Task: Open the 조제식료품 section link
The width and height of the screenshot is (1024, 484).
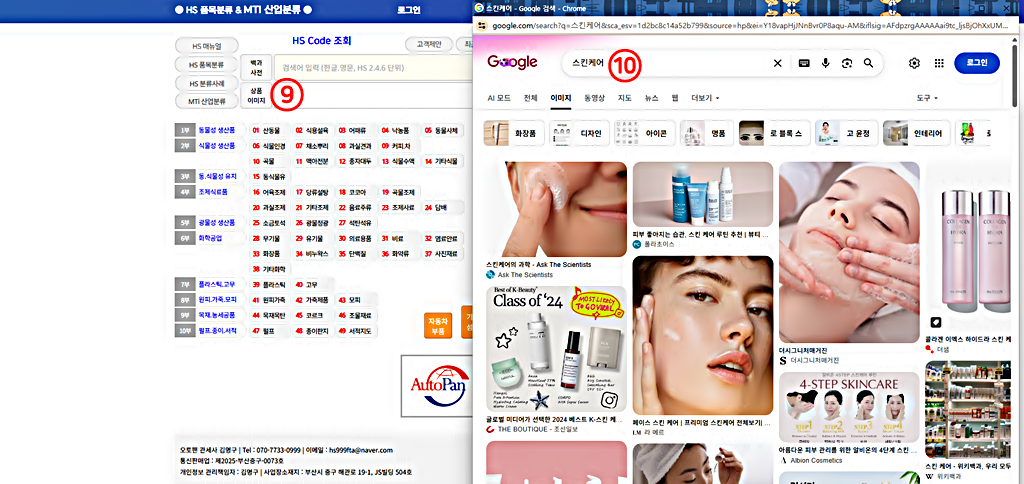Action: [x=213, y=192]
